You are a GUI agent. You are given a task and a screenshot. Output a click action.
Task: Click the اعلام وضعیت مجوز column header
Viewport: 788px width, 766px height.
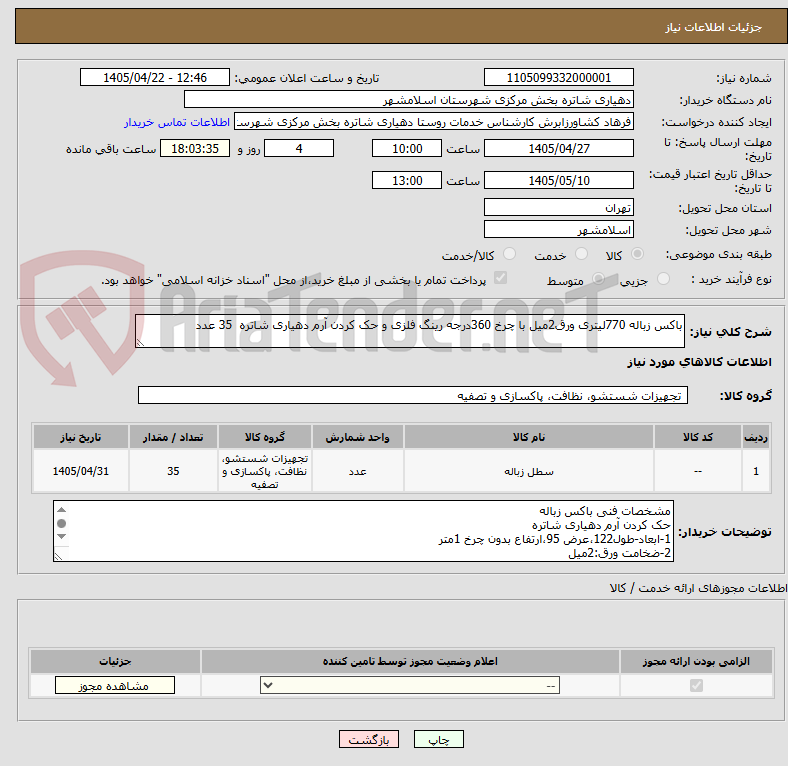tap(410, 661)
